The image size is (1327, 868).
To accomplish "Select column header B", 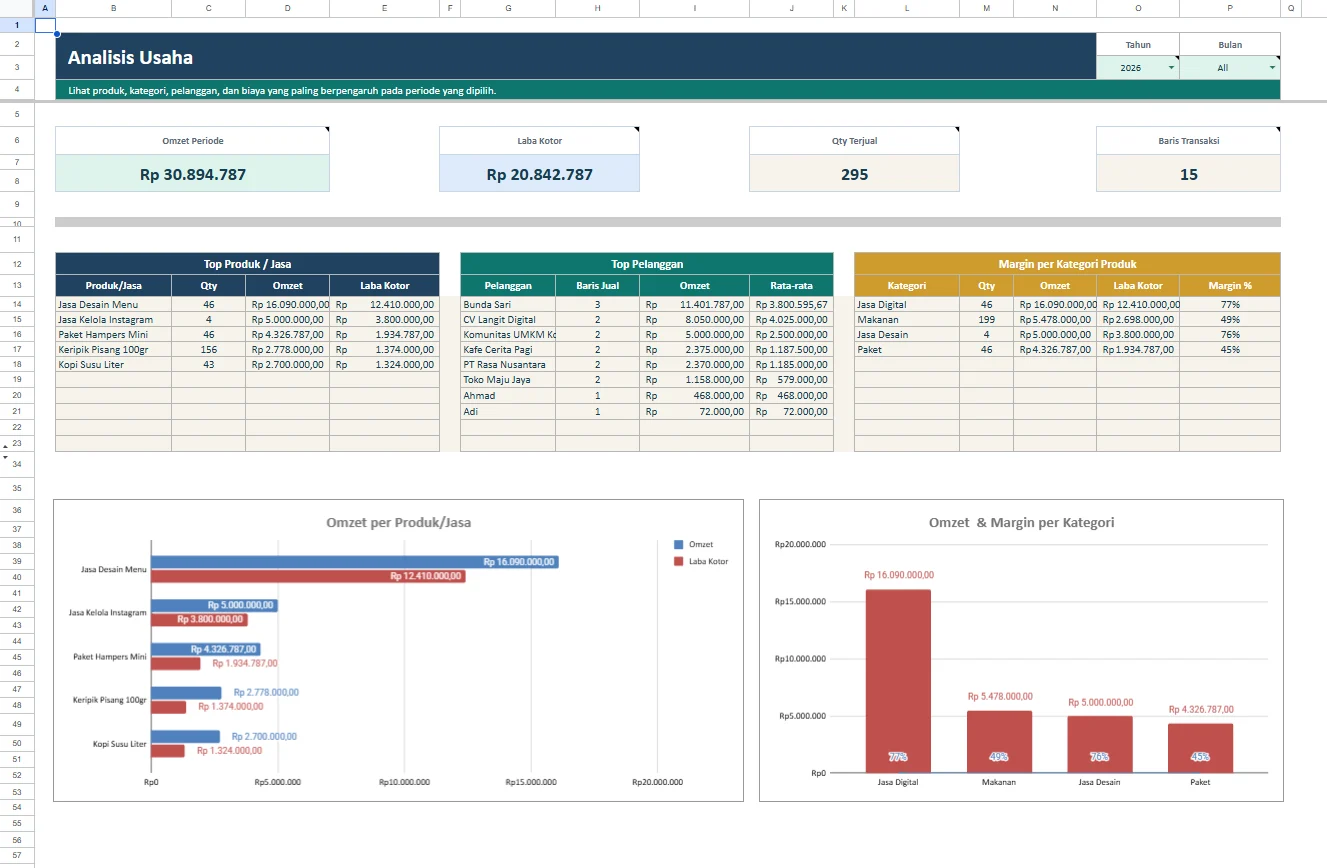I will click(113, 8).
